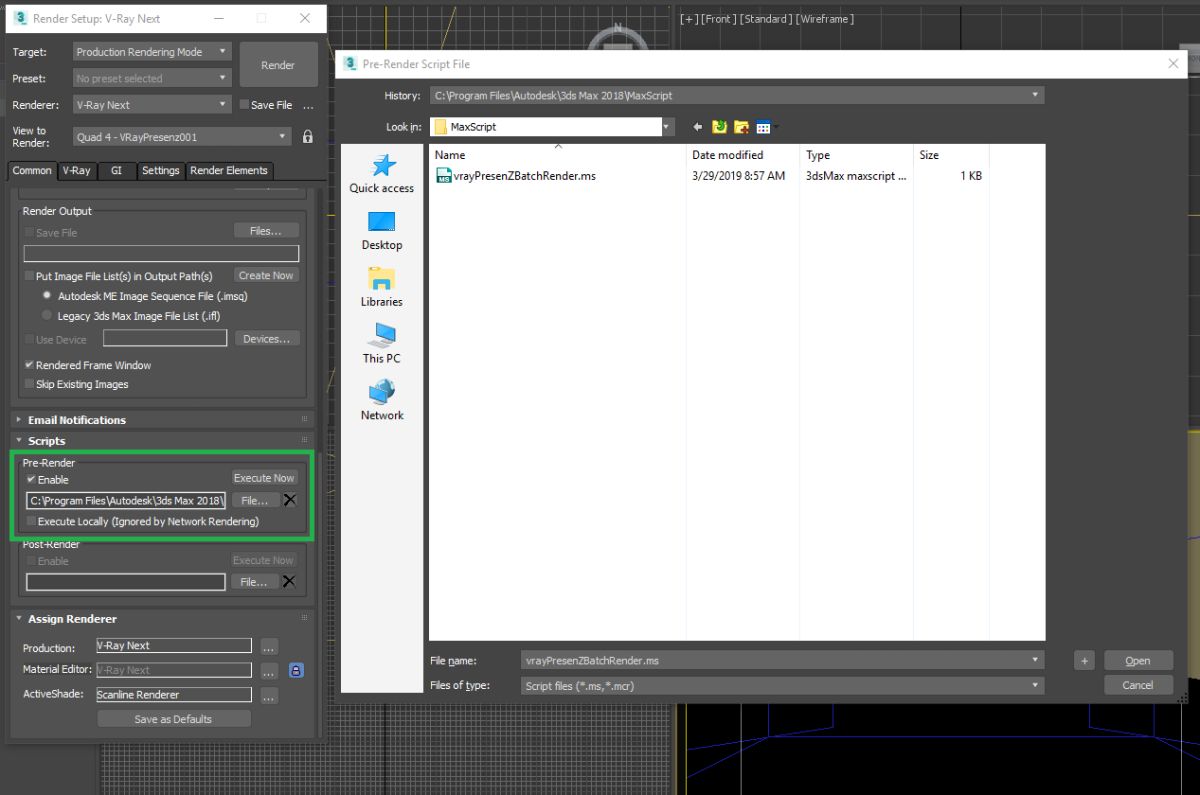
Task: Click the Post-Render File... button
Action: coord(255,582)
